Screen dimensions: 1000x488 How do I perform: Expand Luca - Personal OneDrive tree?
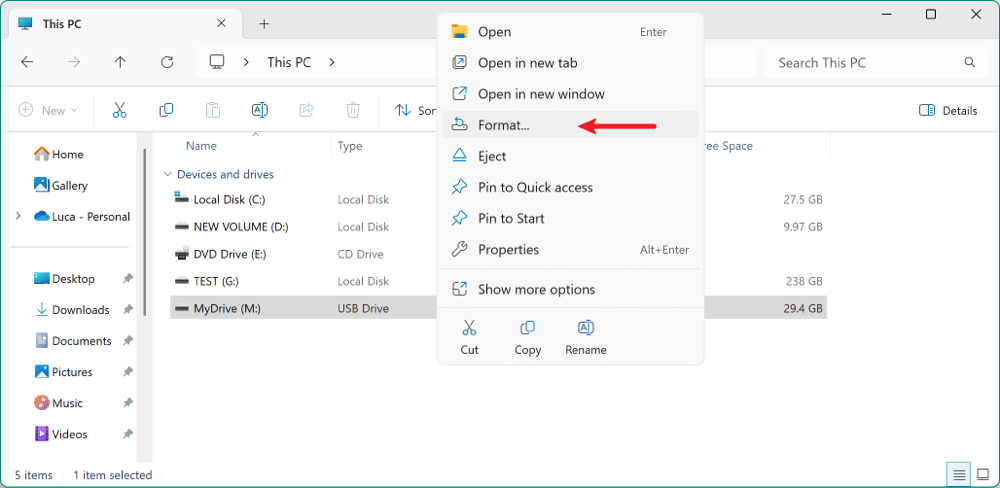[x=18, y=217]
